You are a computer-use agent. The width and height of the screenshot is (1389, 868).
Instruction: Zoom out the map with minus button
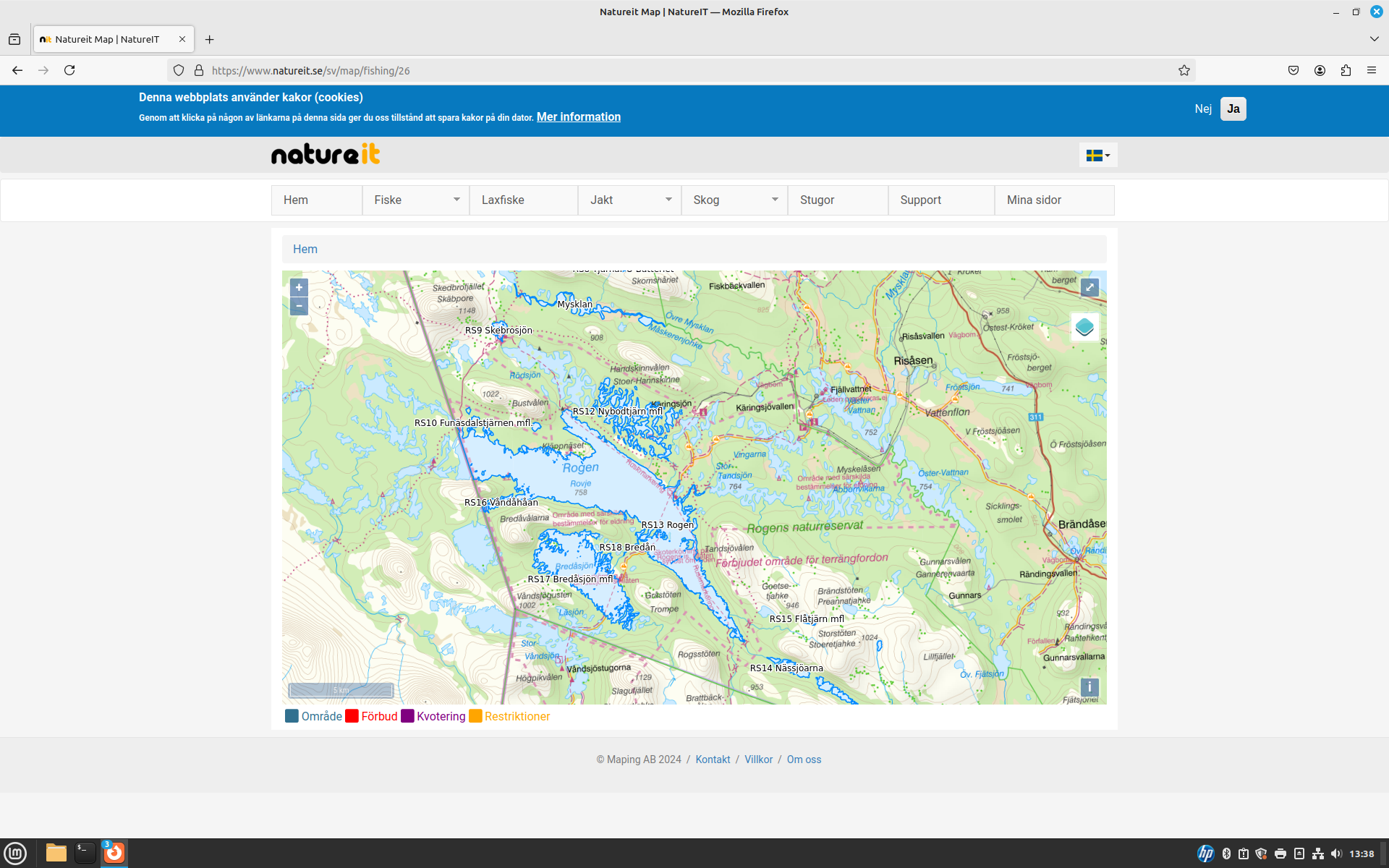[299, 306]
